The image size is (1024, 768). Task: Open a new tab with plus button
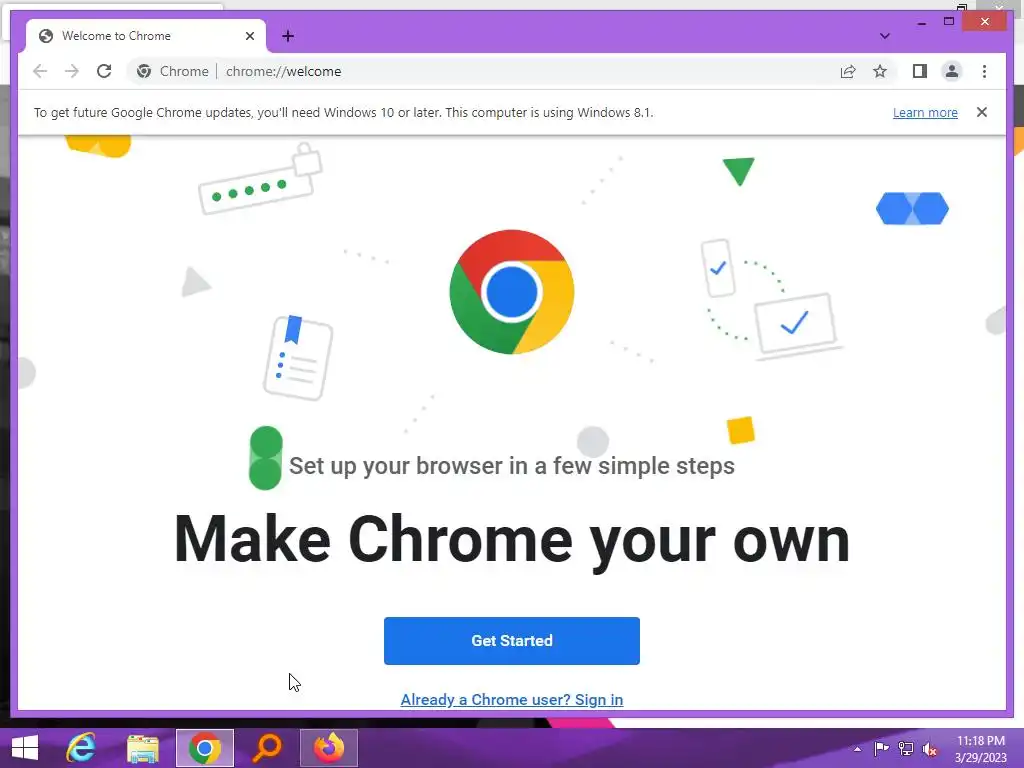[288, 36]
